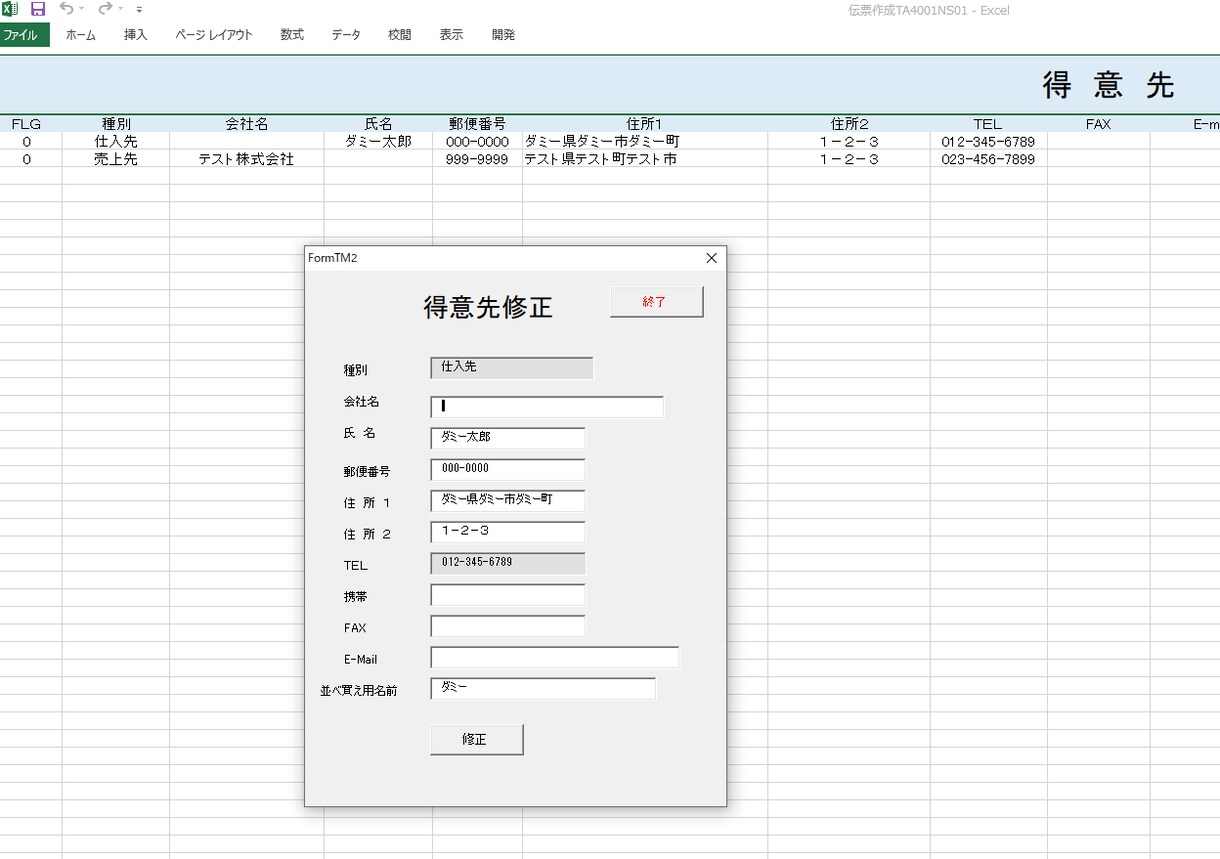Click the Save icon in quick access toolbar
The width and height of the screenshot is (1220, 859).
click(38, 9)
